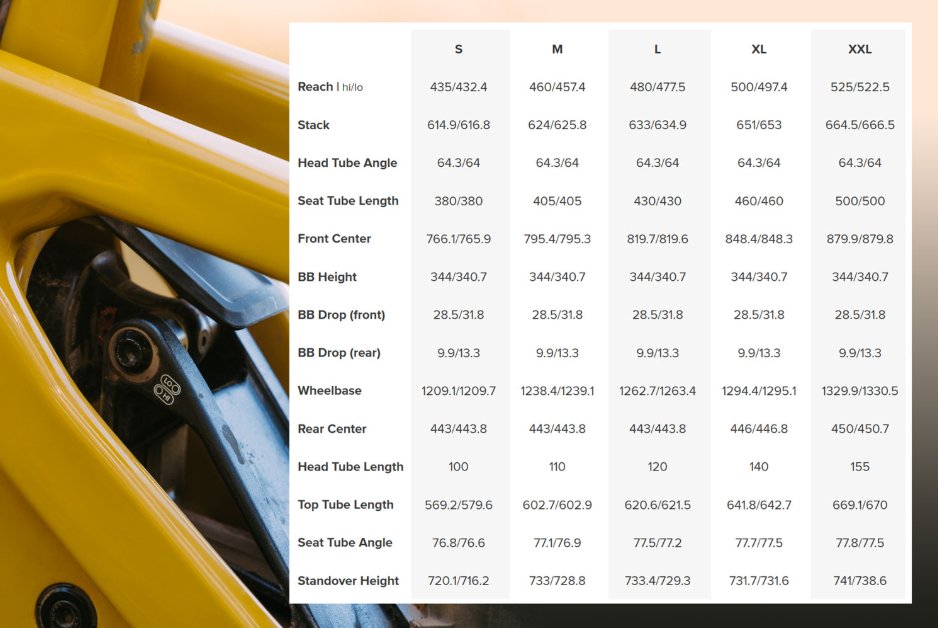Click the XXL head tube length value 155
The width and height of the screenshot is (938, 628).
coord(859,467)
